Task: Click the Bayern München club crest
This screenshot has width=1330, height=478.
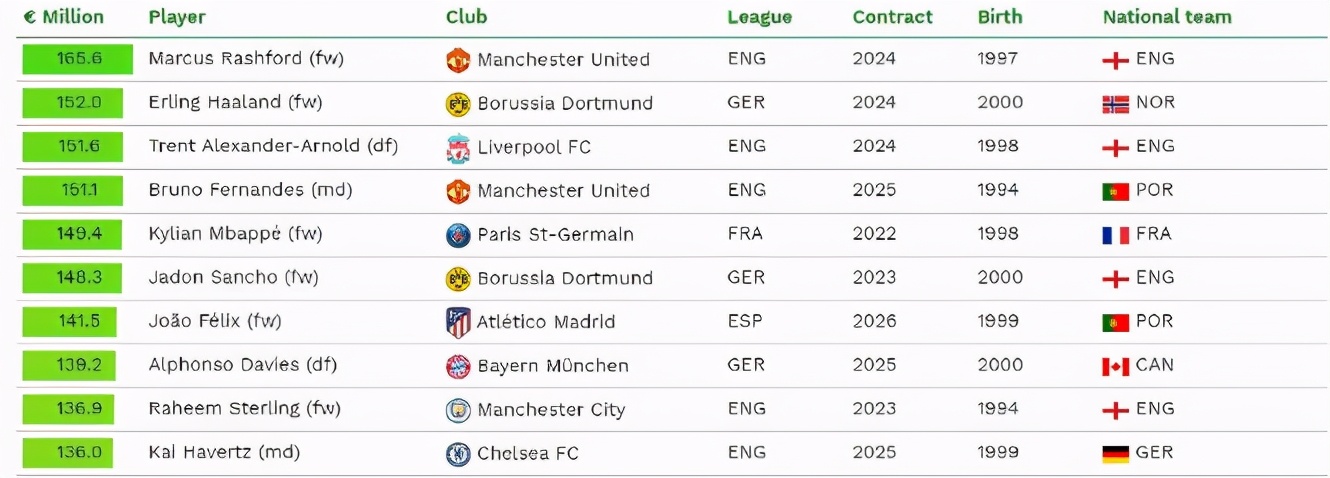Action: [457, 366]
